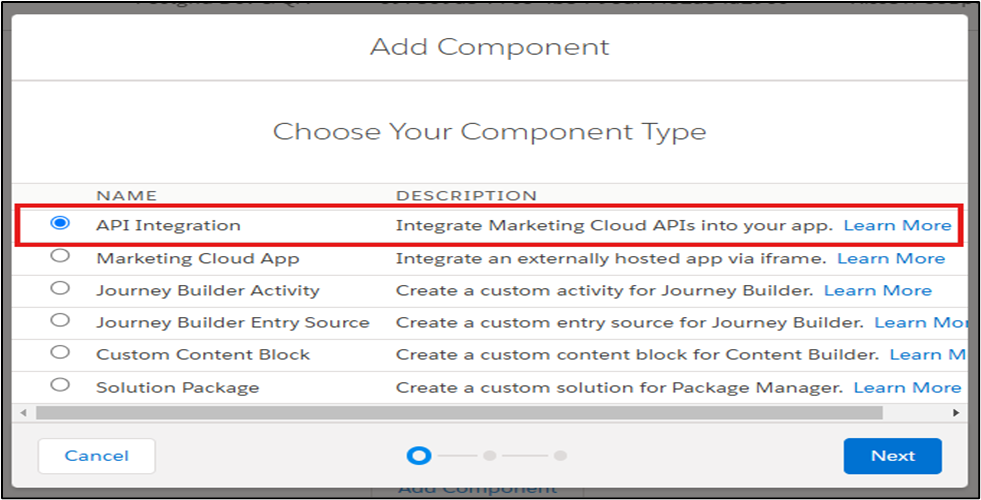Open Learn More link for Marketing Cloud App
The image size is (981, 500).
(891, 258)
